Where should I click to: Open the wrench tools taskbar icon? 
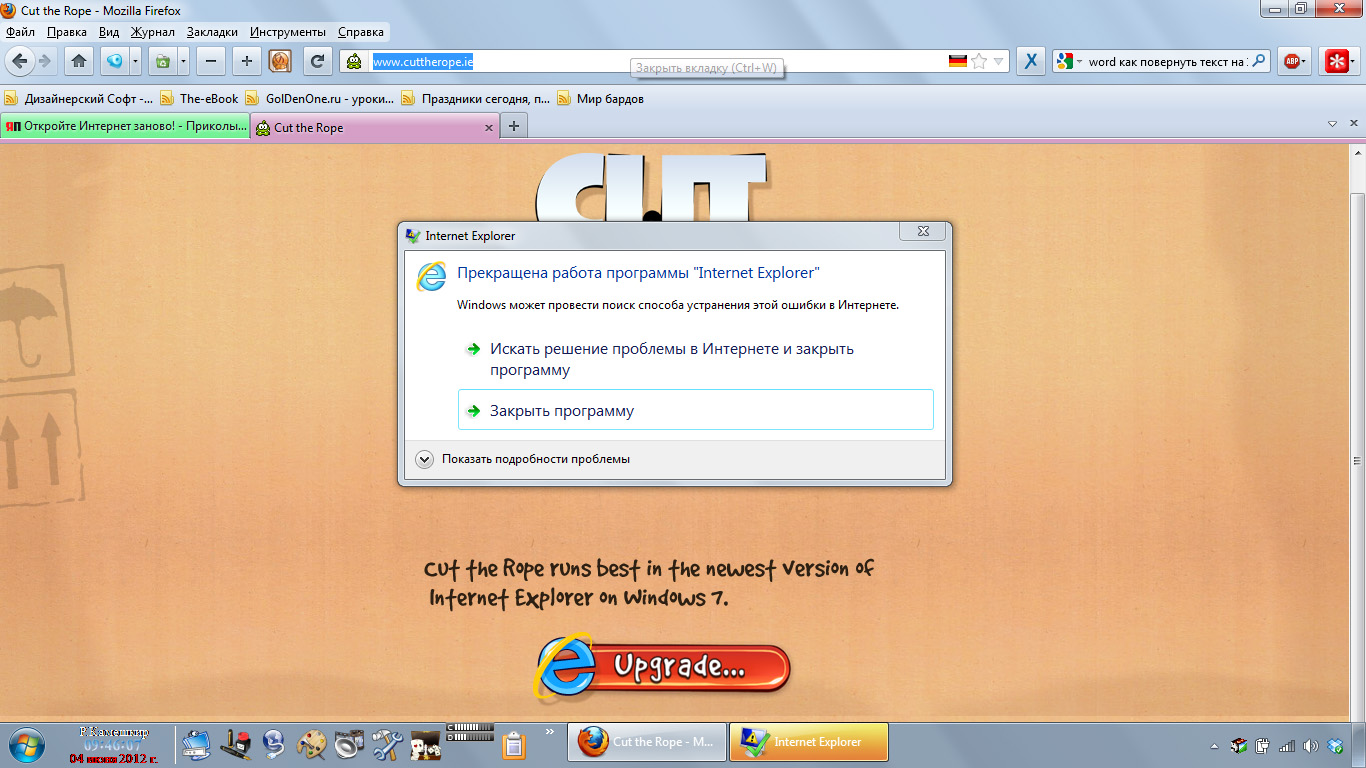click(x=387, y=743)
